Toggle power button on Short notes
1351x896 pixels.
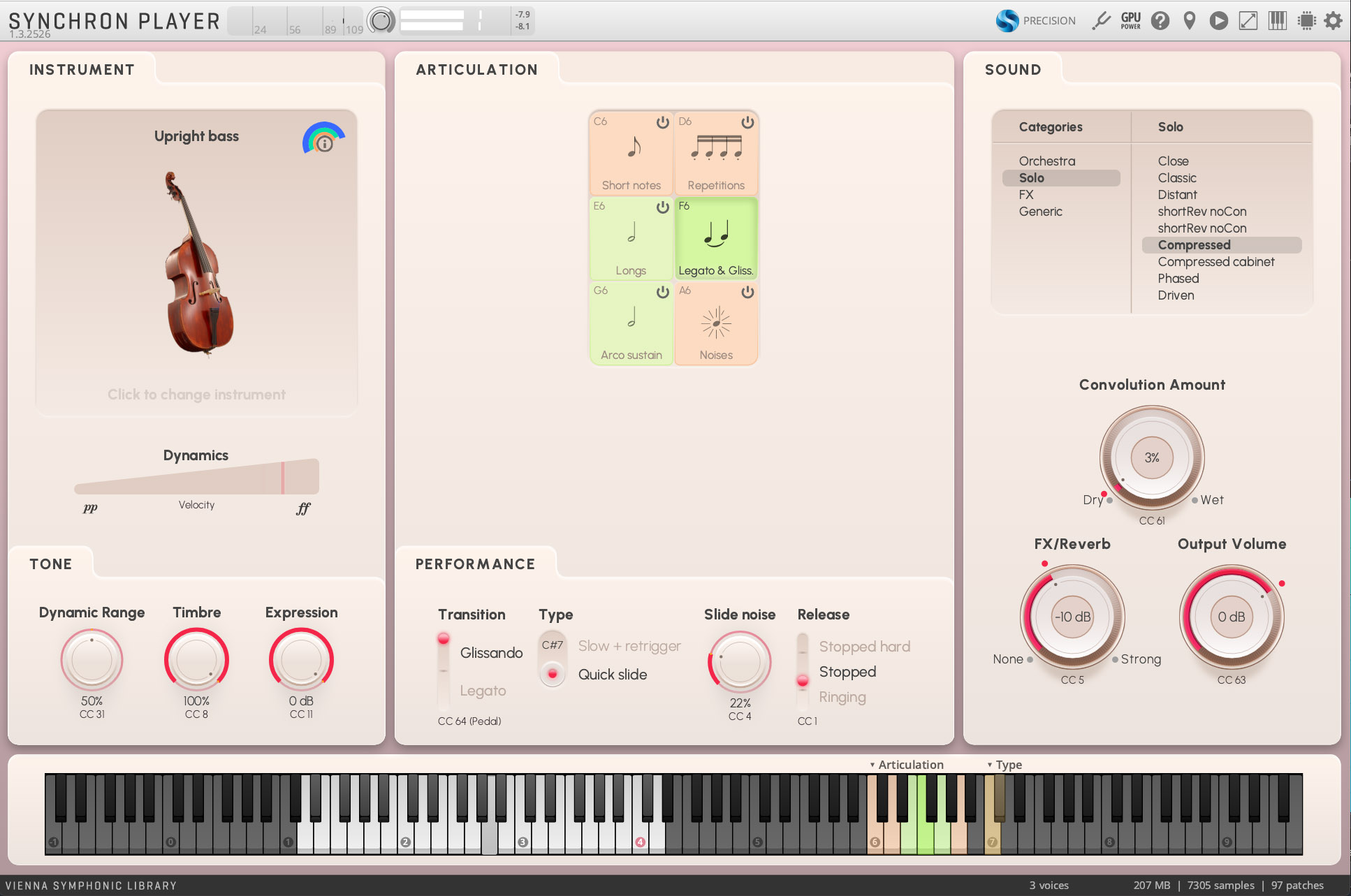[x=662, y=122]
